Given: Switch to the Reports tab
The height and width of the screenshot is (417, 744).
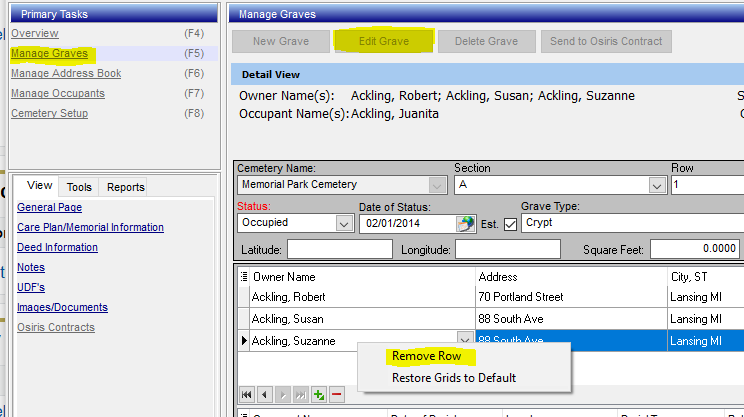Looking at the screenshot, I should [x=125, y=187].
